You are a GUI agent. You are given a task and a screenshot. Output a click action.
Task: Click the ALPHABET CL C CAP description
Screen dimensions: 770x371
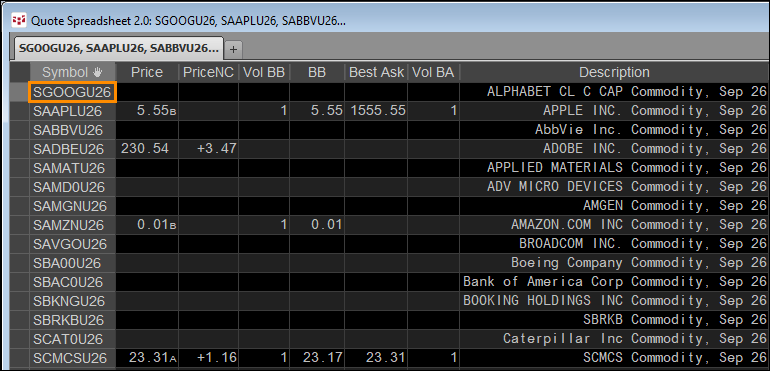click(614, 92)
